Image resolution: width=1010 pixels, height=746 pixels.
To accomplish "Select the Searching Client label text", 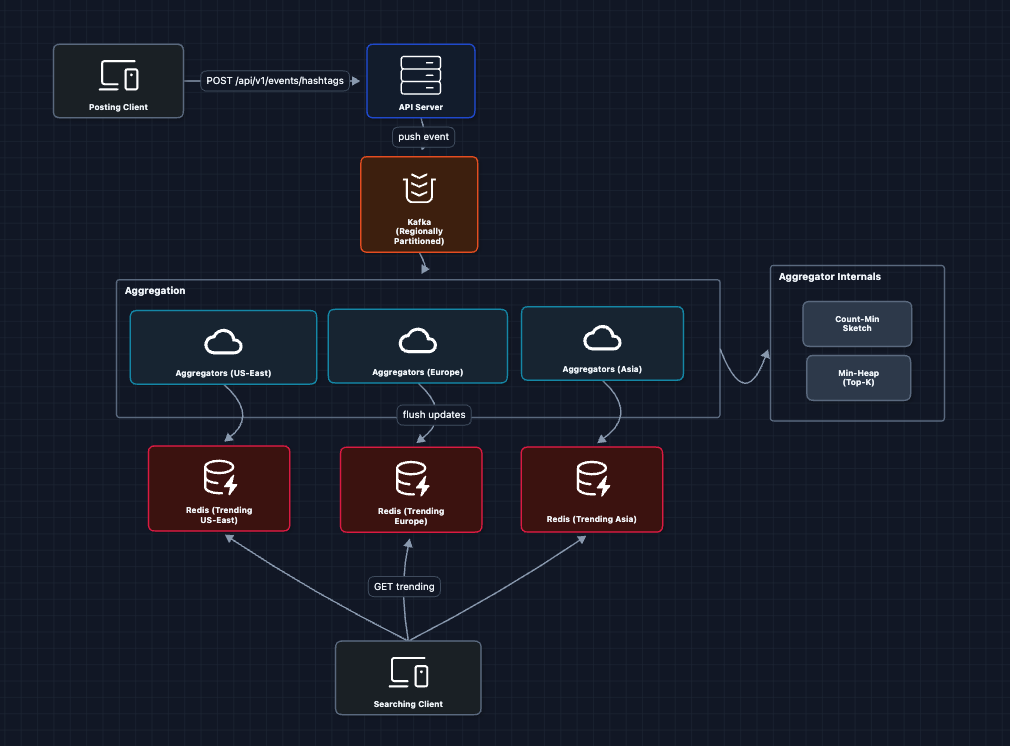I will [408, 704].
